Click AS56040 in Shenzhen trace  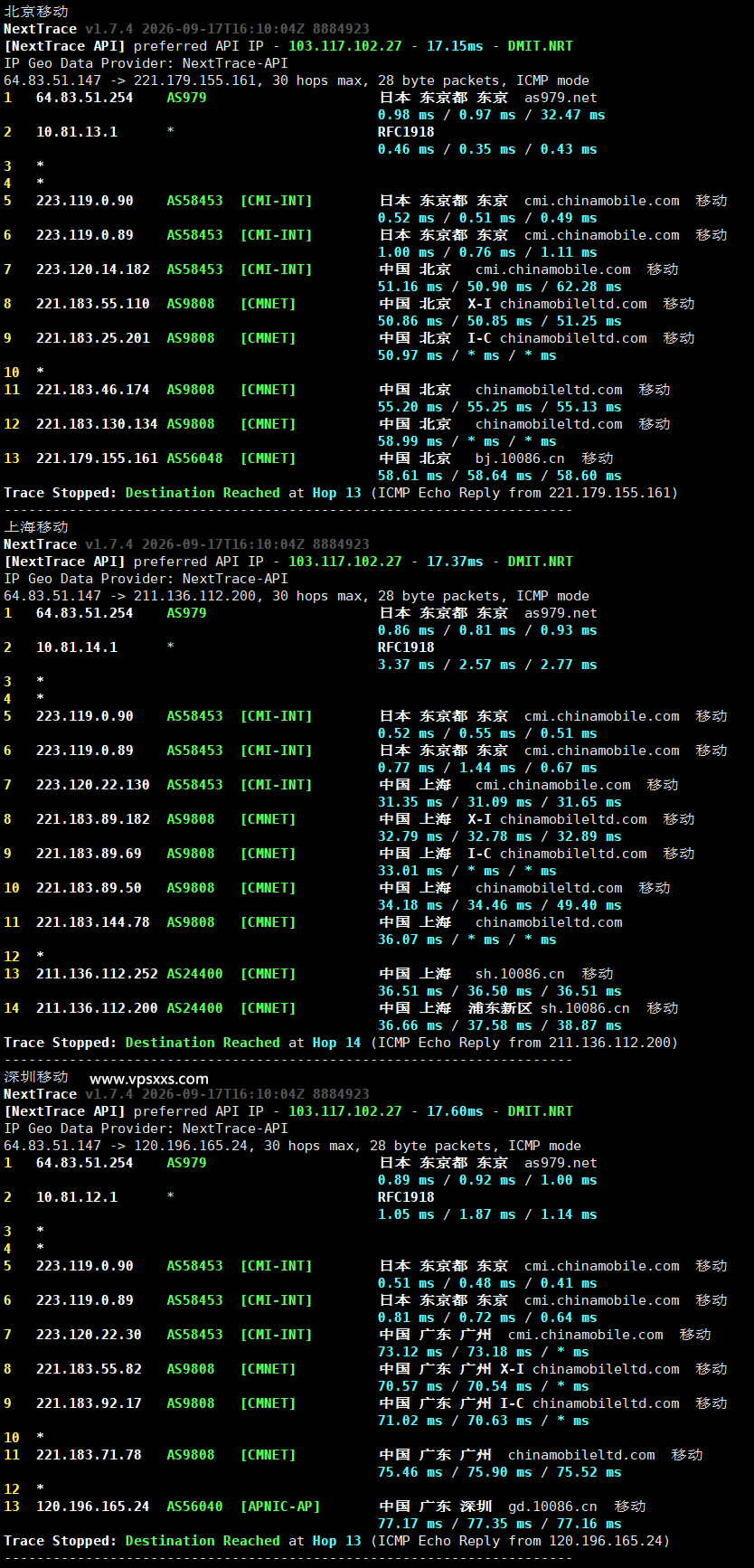(x=194, y=1507)
